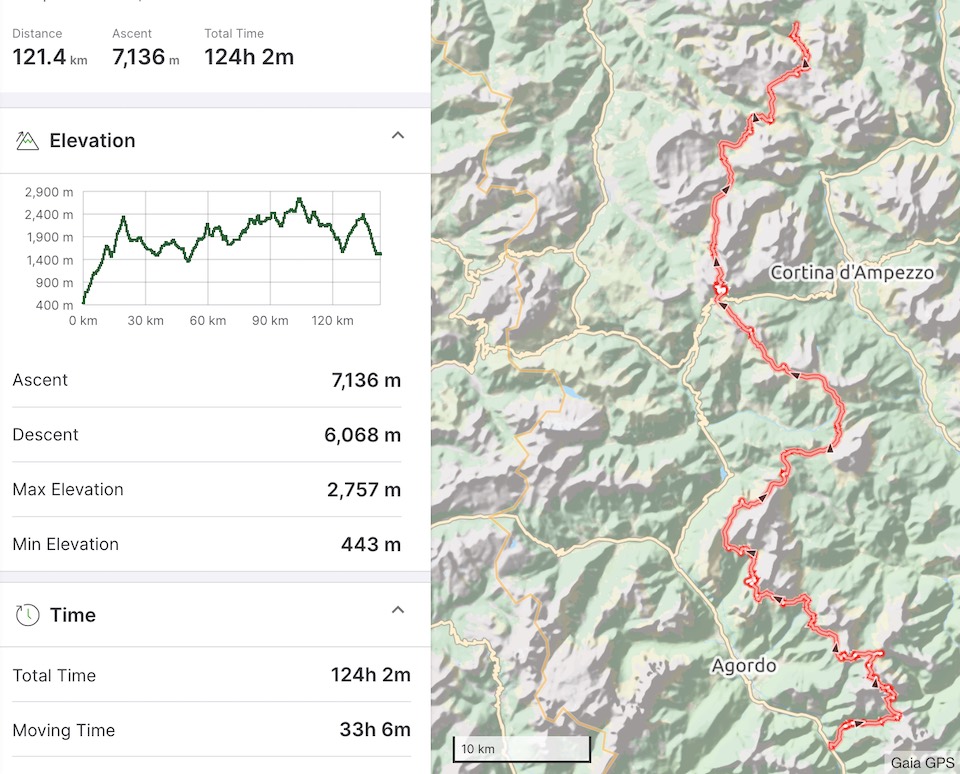Click the Cortina d'Ampezzo map label
This screenshot has width=960, height=774.
click(x=852, y=272)
